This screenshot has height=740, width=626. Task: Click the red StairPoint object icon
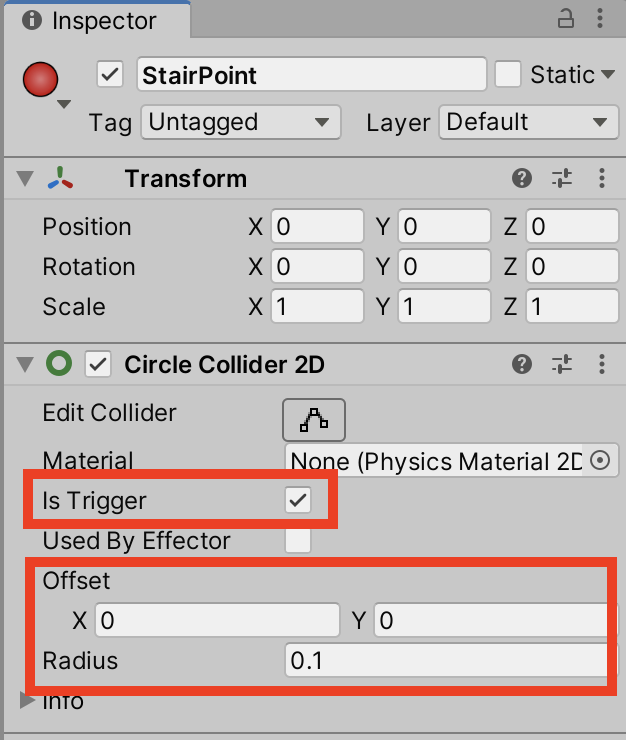coord(40,79)
